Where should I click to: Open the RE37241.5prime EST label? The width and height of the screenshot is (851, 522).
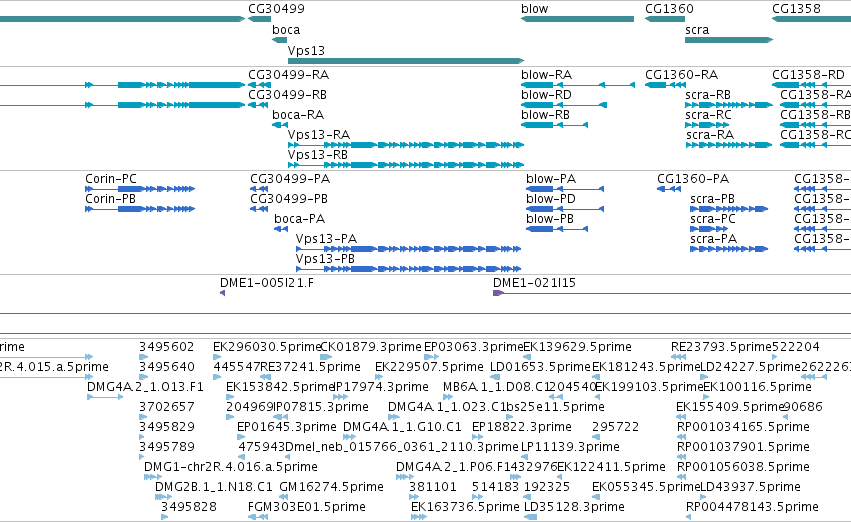(x=310, y=367)
